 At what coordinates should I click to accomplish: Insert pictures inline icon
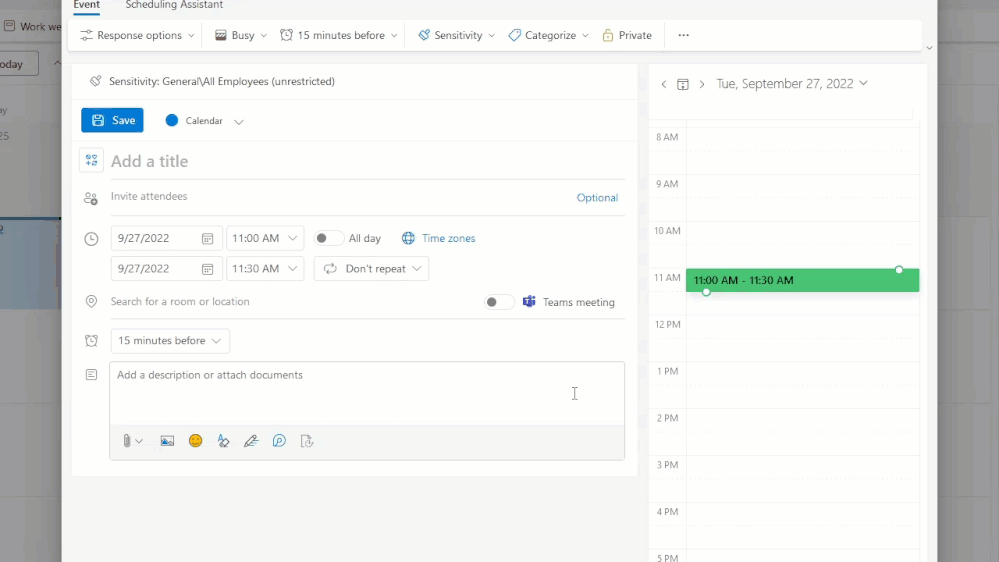pos(167,441)
